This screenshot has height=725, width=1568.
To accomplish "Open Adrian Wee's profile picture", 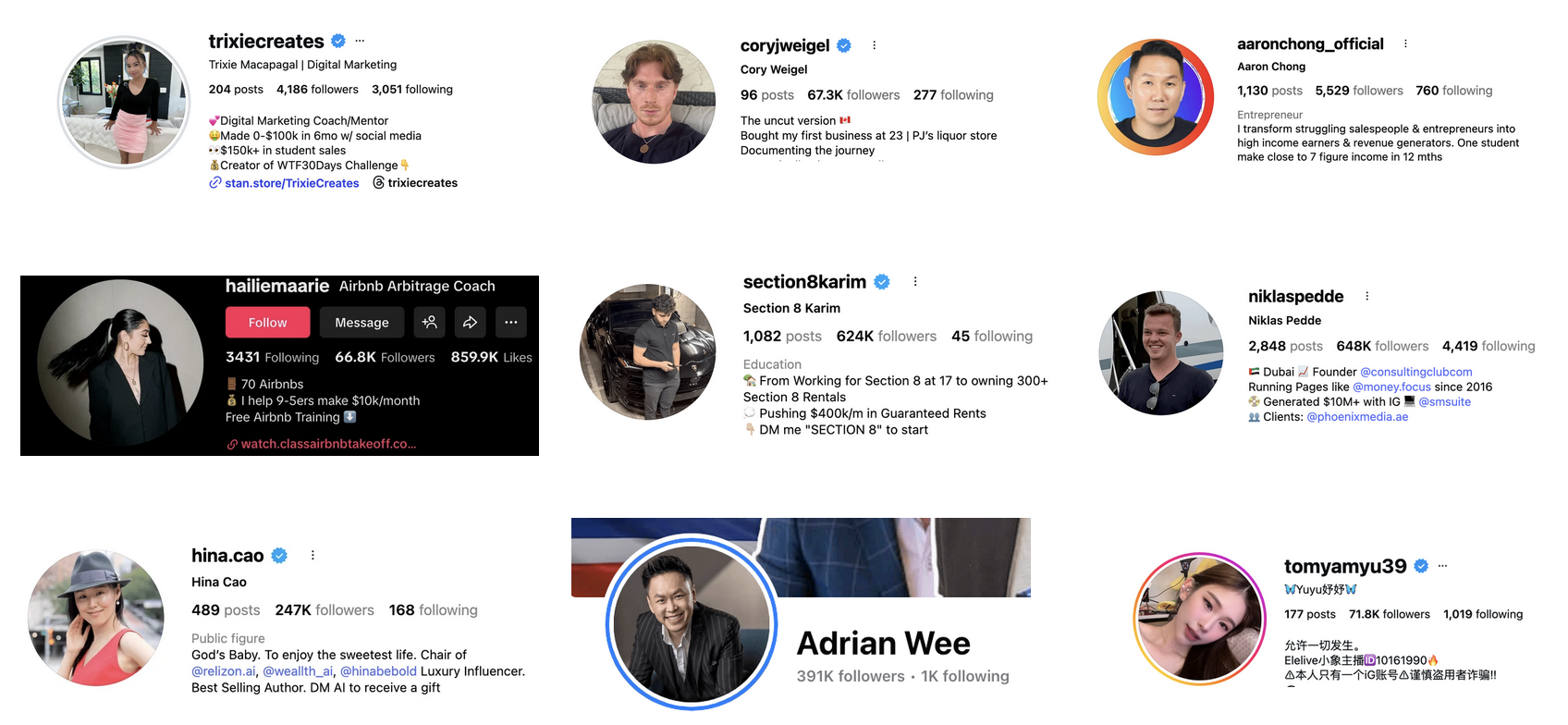I will click(x=692, y=622).
